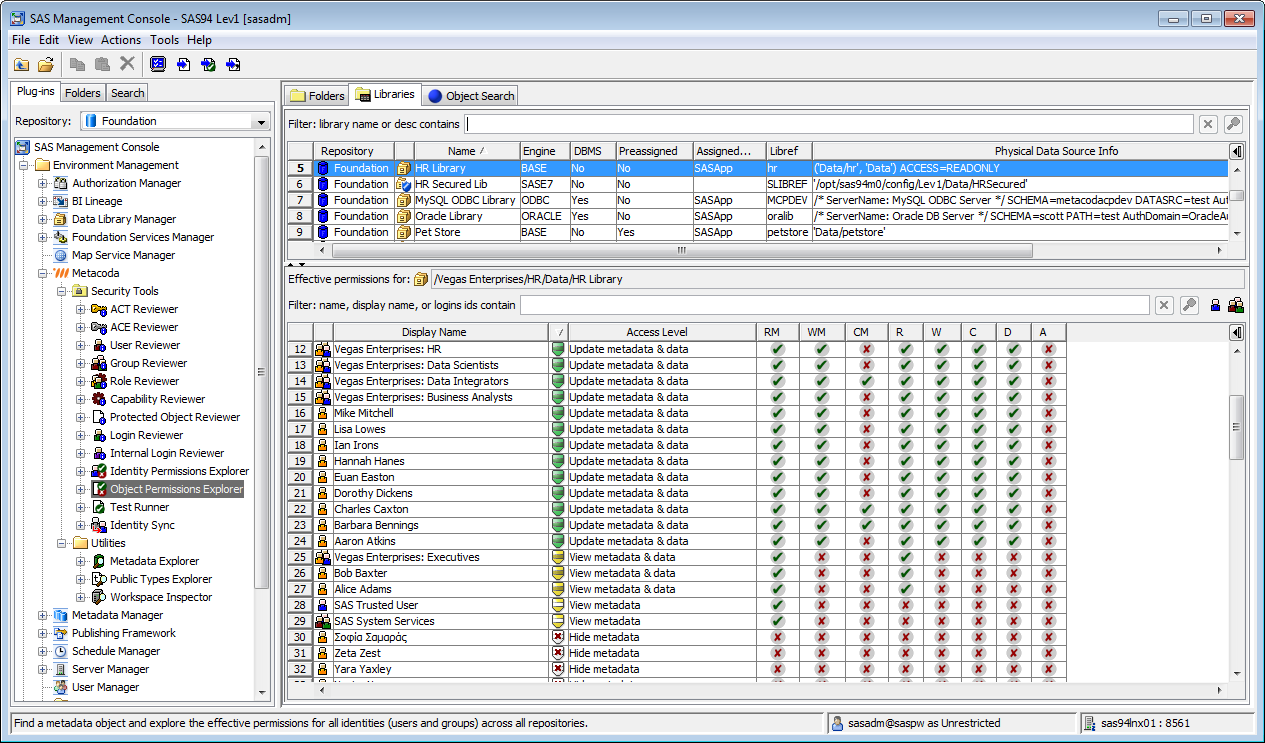Click the W permission icon for Lisa Lowes

(940, 429)
